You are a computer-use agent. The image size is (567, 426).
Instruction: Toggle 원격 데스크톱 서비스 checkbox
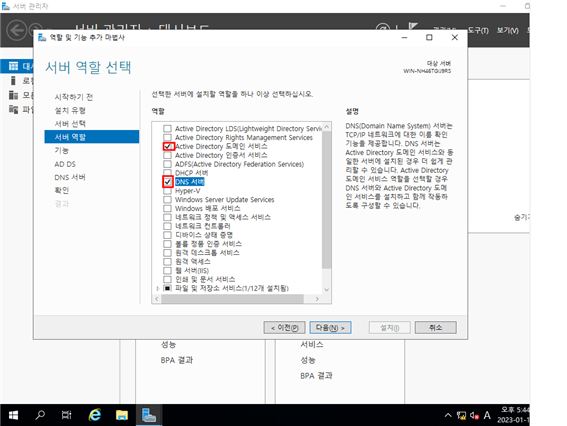click(167, 253)
